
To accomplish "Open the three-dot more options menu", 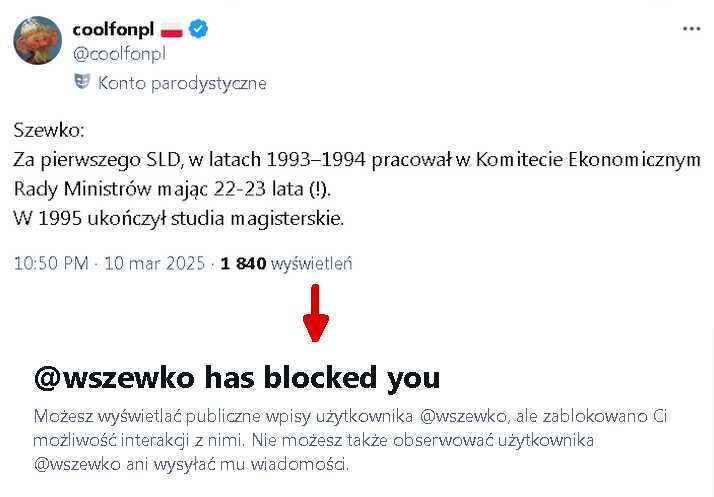I will pos(691,29).
